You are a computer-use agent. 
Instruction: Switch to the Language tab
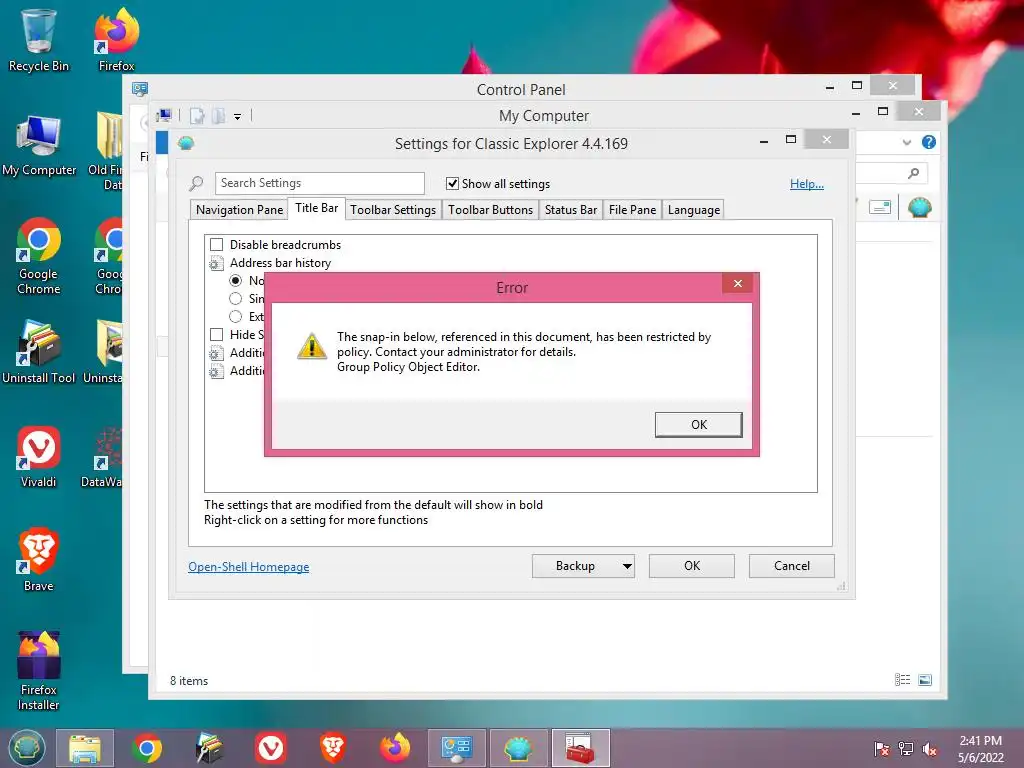pyautogui.click(x=694, y=210)
